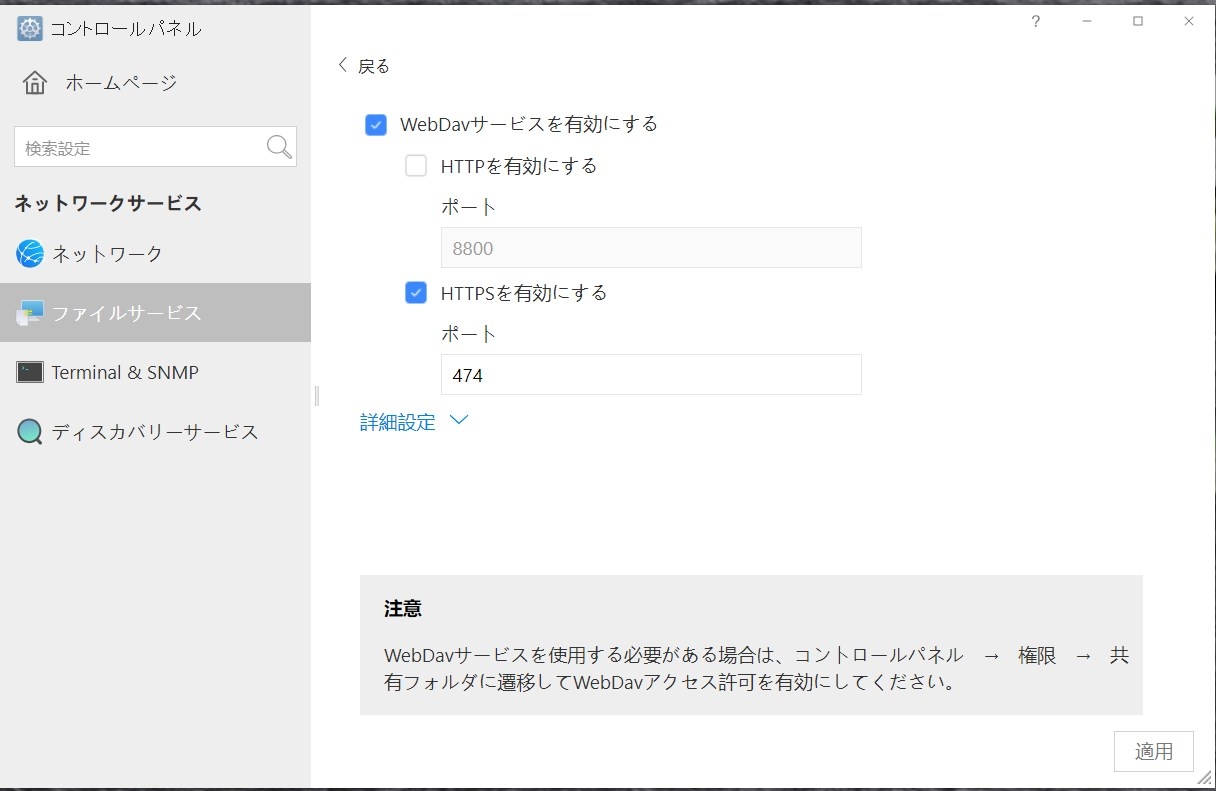Enable the HTTP checkbox
Screen dimensions: 1216x791
(x=416, y=166)
